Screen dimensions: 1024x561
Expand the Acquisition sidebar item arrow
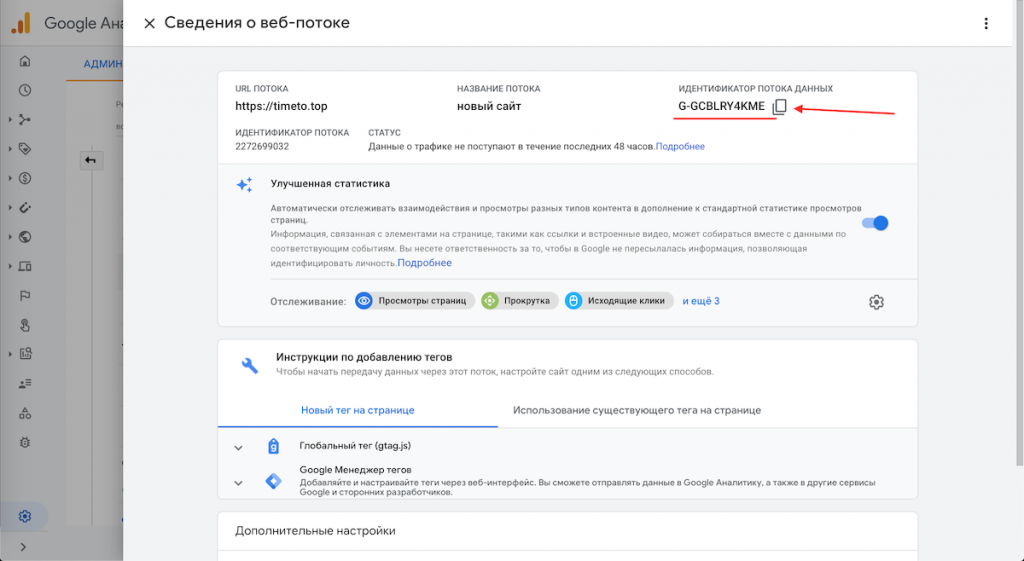click(x=10, y=120)
